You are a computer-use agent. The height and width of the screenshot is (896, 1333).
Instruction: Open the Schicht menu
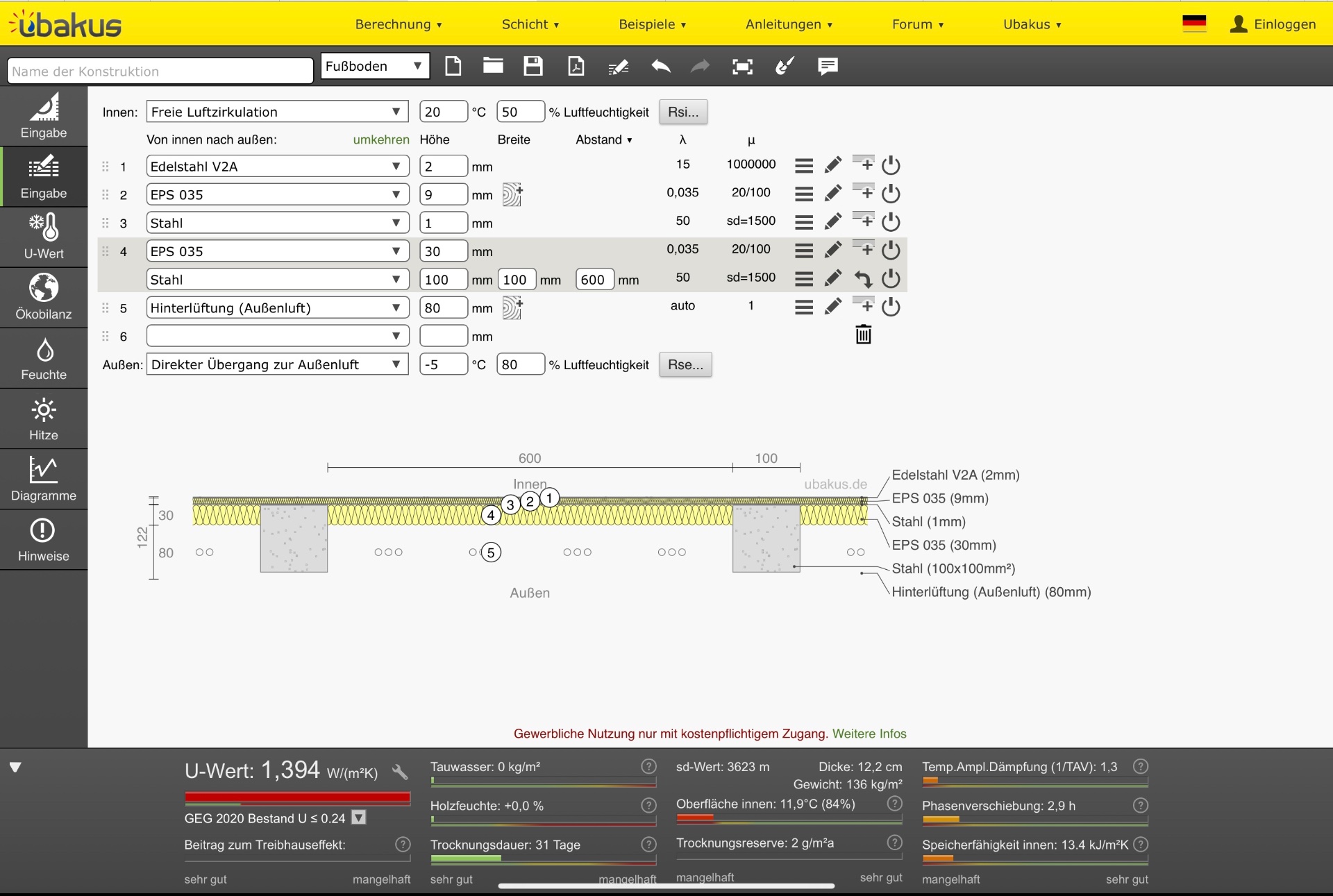pyautogui.click(x=530, y=24)
